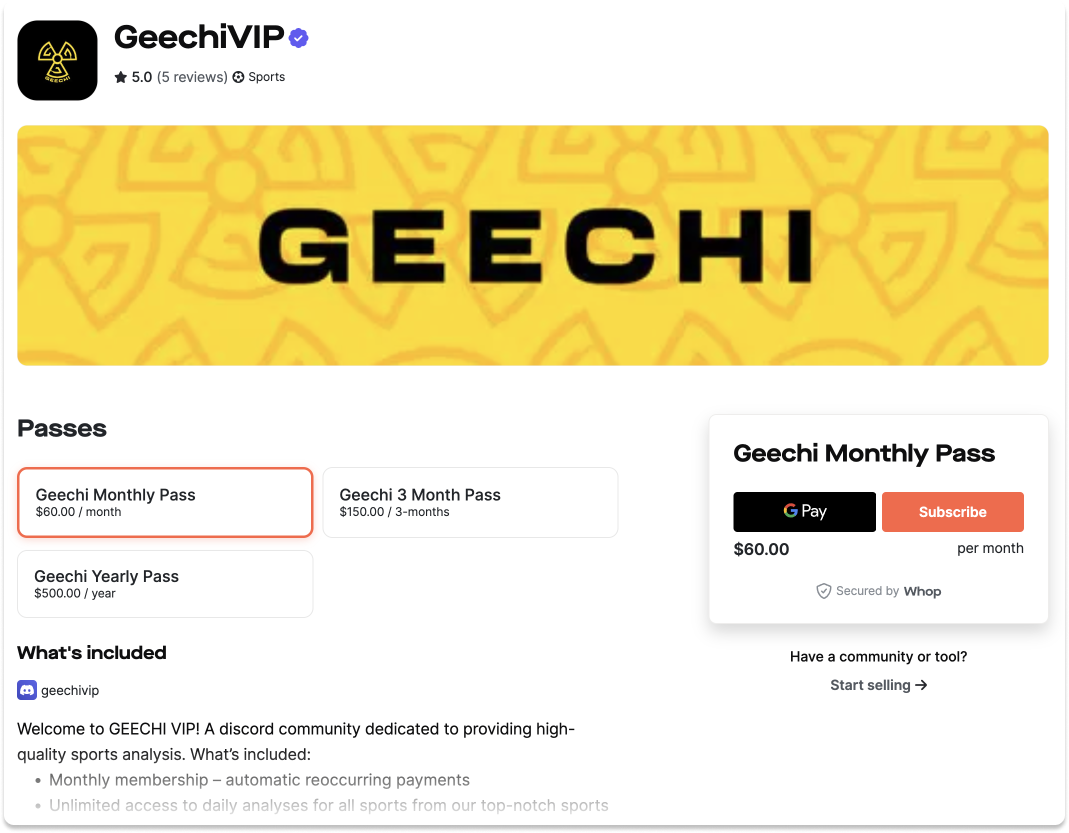Click the yellow GEECHI banner image
The width and height of the screenshot is (1069, 833).
531,245
